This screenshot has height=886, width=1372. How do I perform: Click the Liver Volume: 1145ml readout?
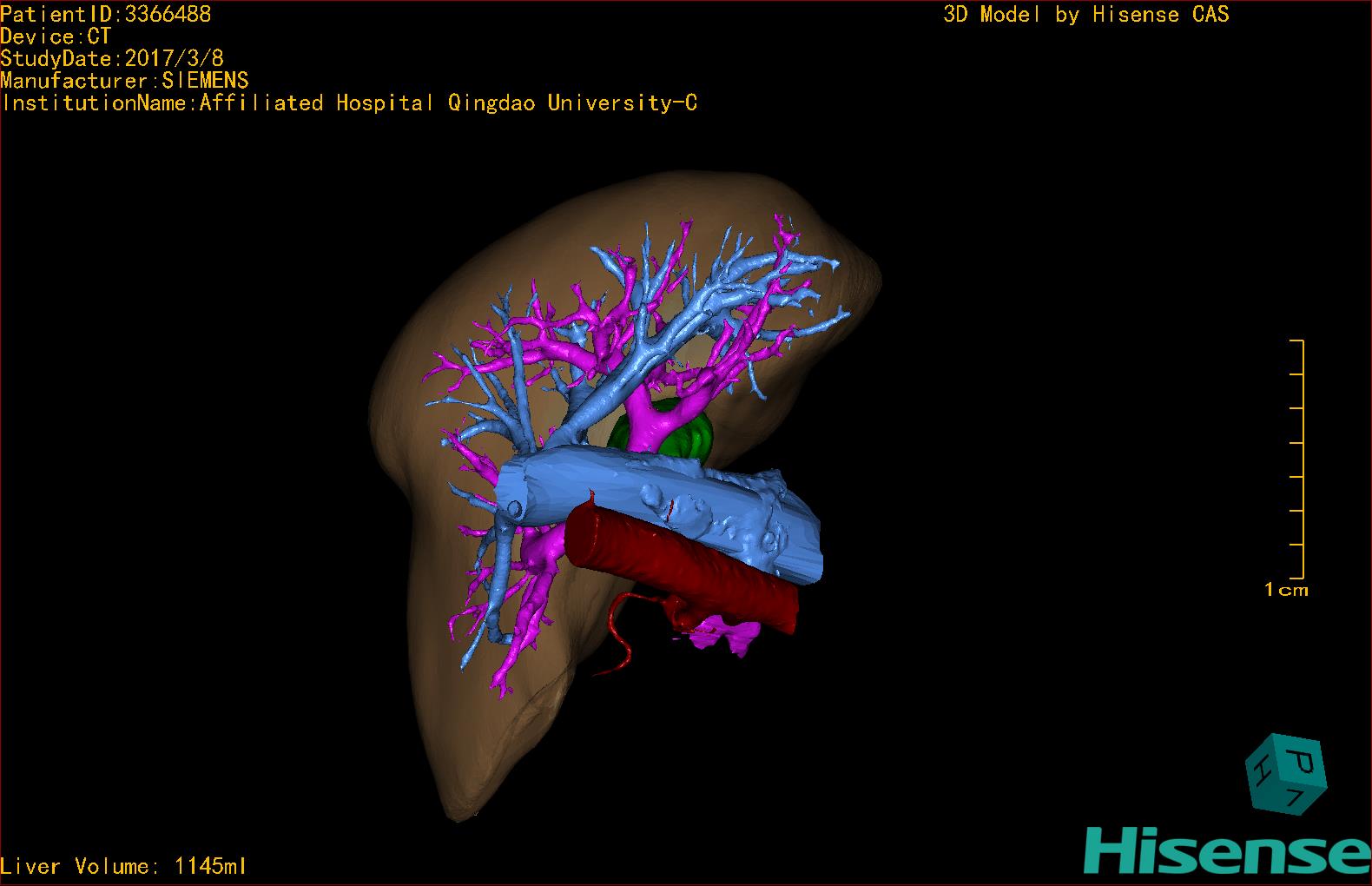pyautogui.click(x=123, y=866)
